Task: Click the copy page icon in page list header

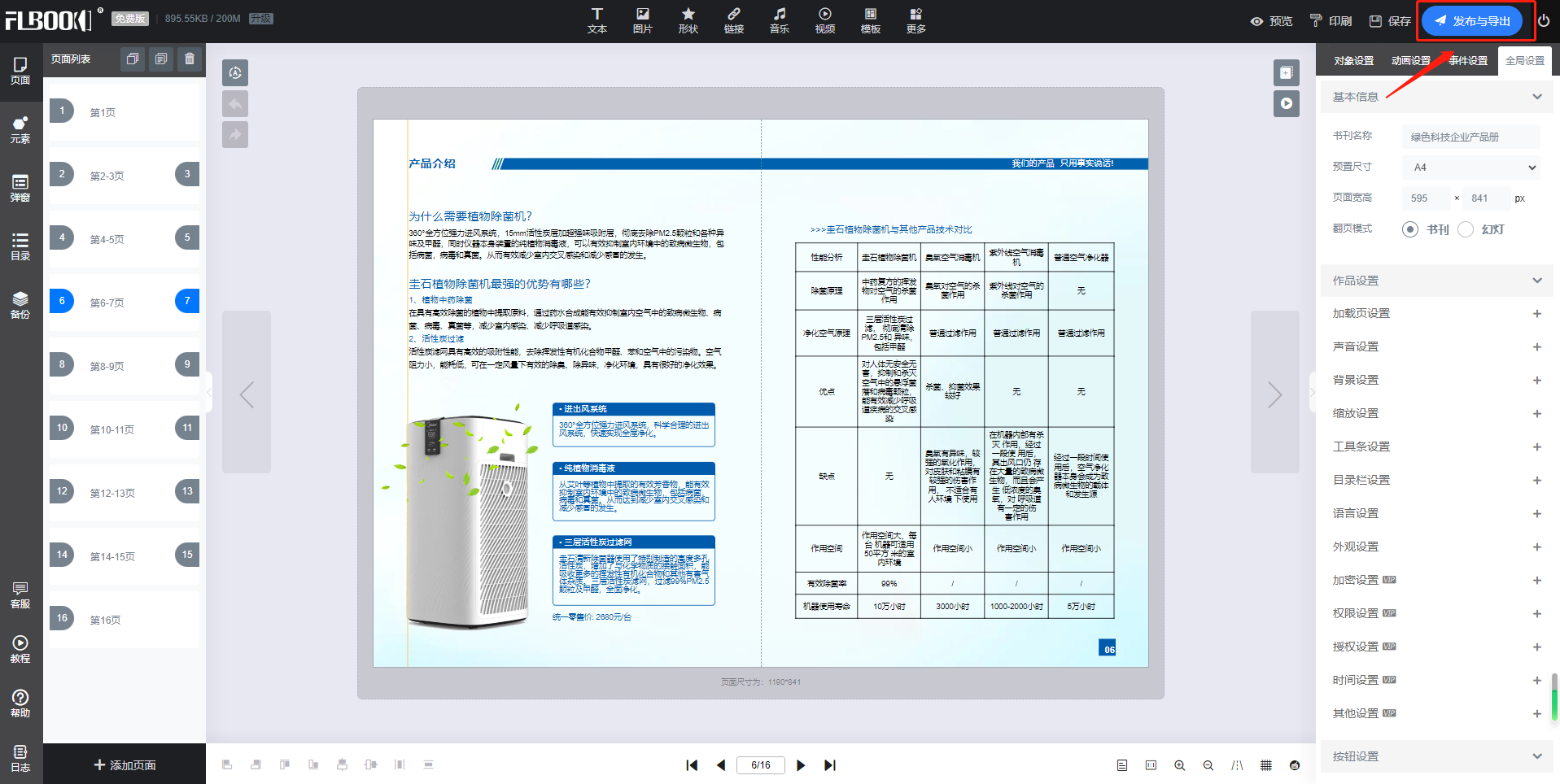Action: coord(133,59)
